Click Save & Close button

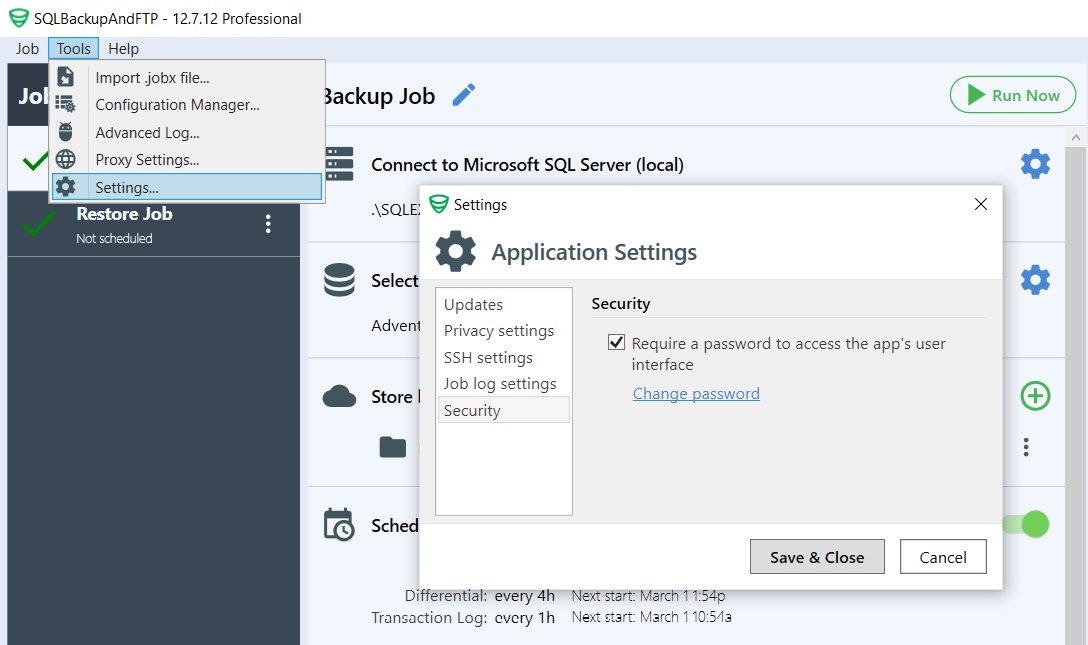click(817, 556)
